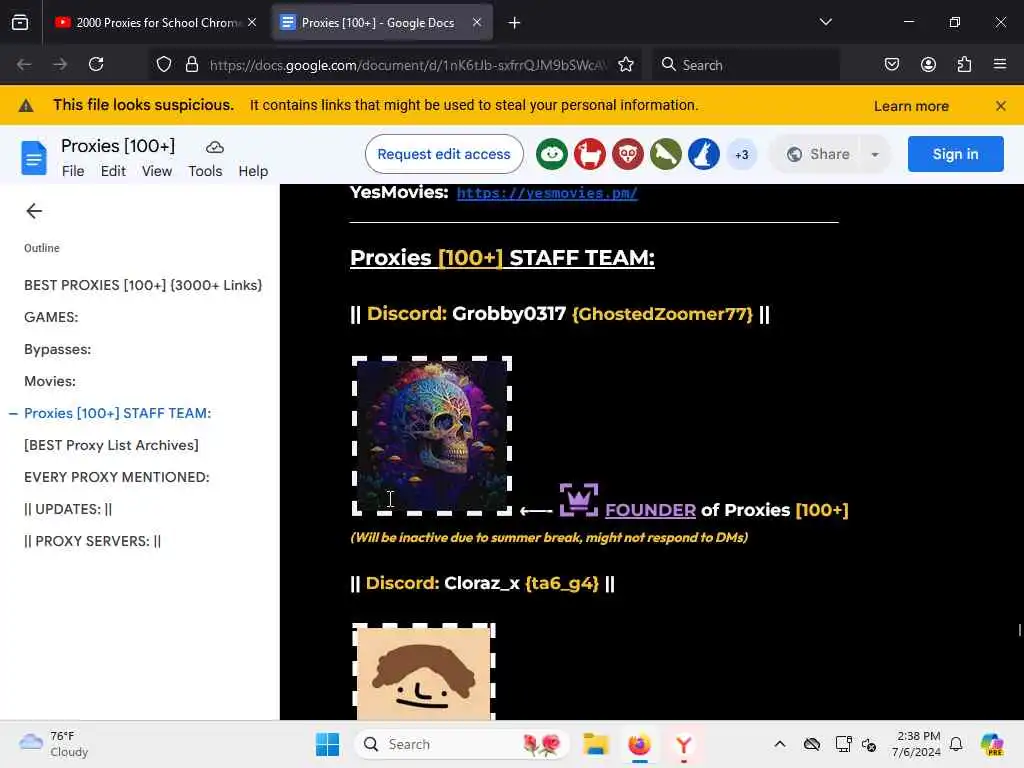Screen dimensions: 1024x768
Task: Open the notifications bell icon
Action: click(956, 744)
